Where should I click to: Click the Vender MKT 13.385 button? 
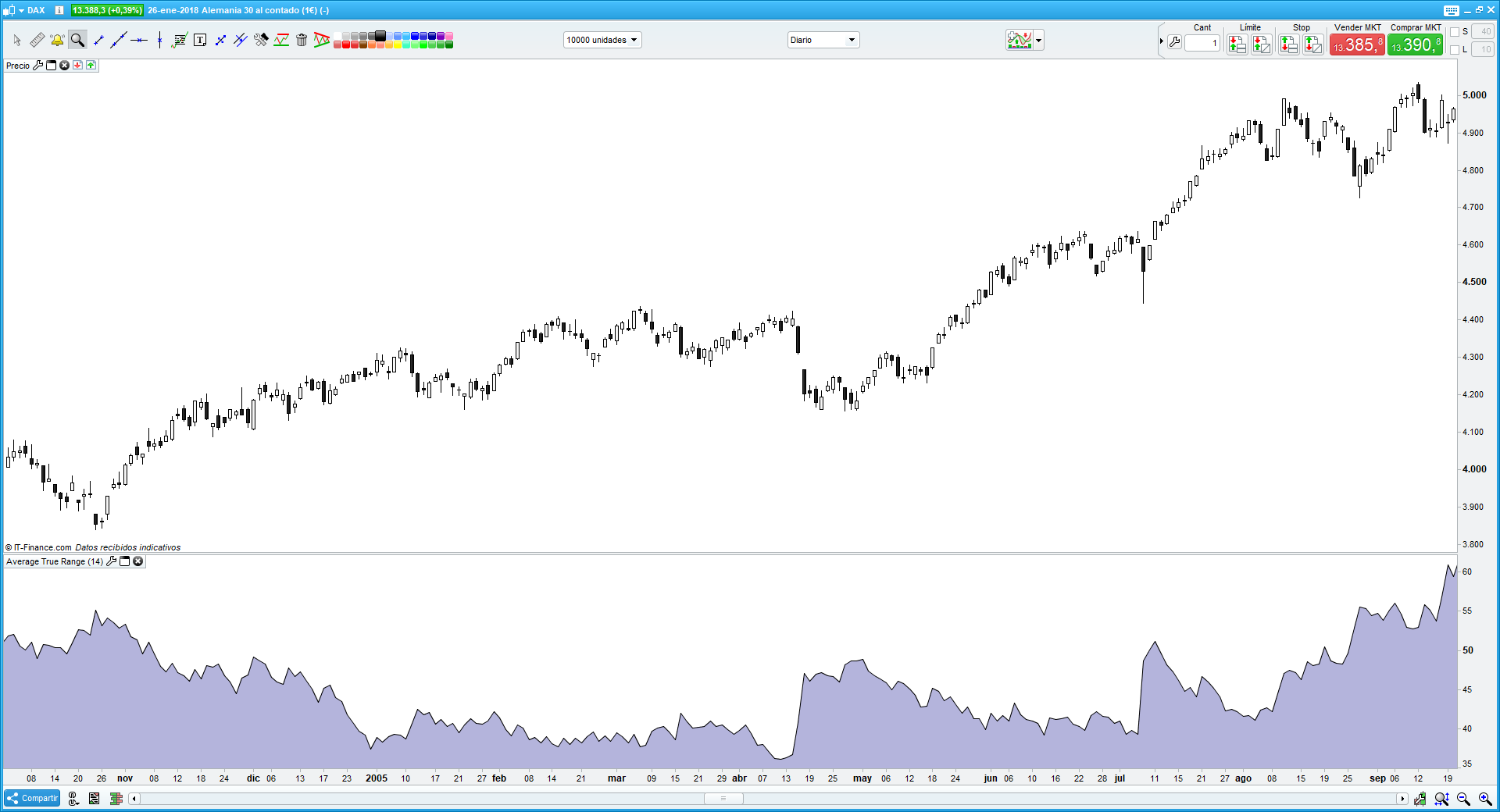1357,45
